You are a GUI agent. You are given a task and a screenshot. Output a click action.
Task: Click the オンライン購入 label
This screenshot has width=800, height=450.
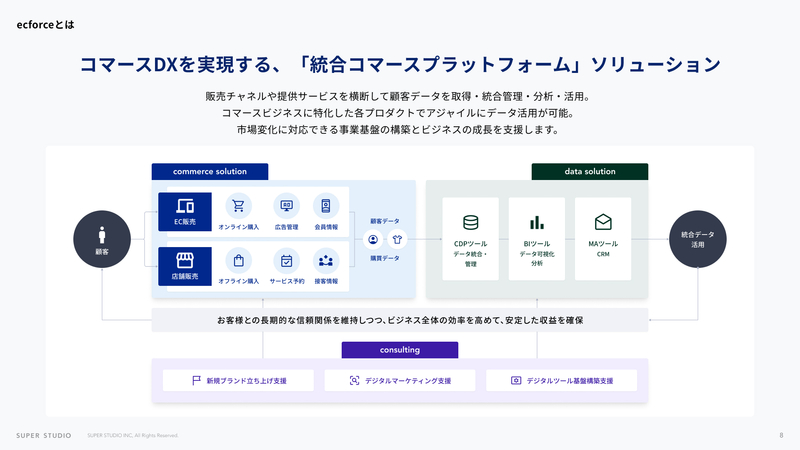(x=238, y=227)
